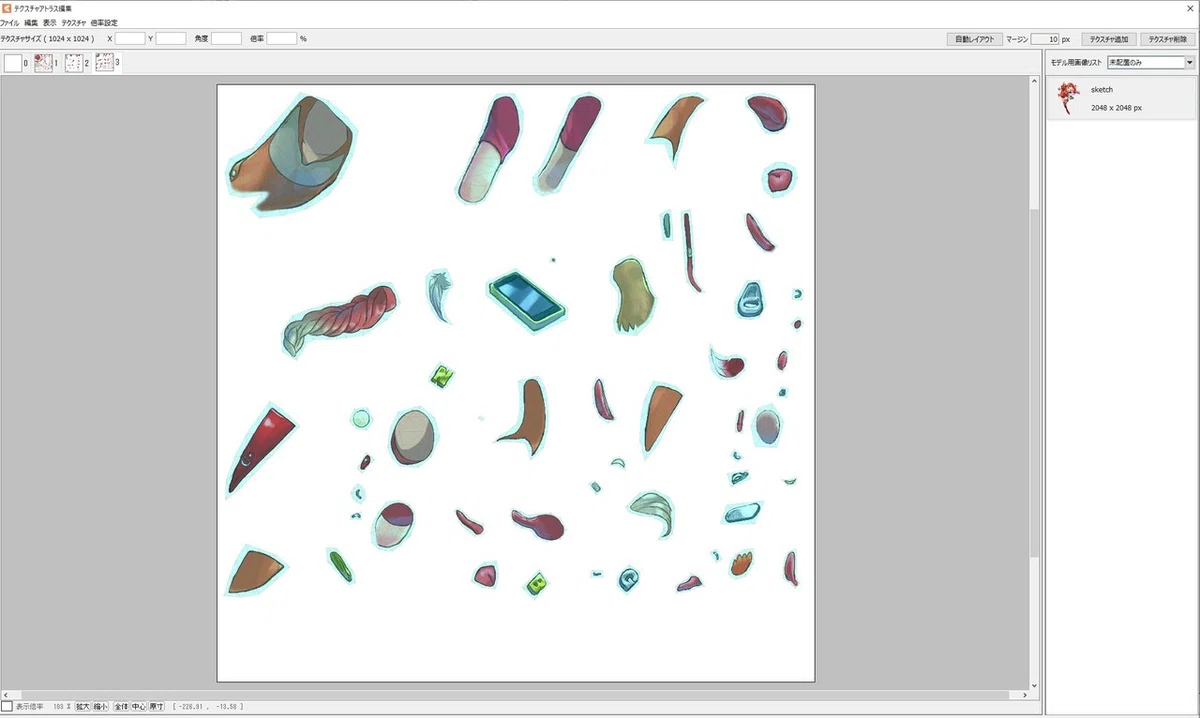Select the large brown body texture piece
The image size is (1200, 718).
click(x=292, y=153)
